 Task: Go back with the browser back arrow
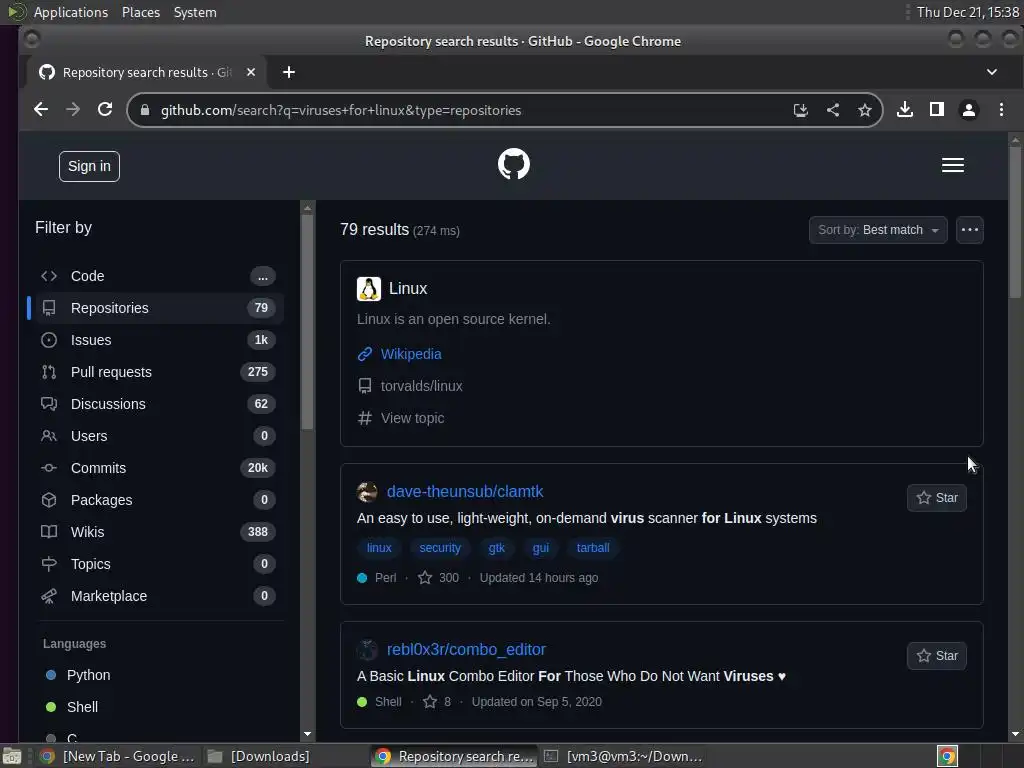point(41,110)
